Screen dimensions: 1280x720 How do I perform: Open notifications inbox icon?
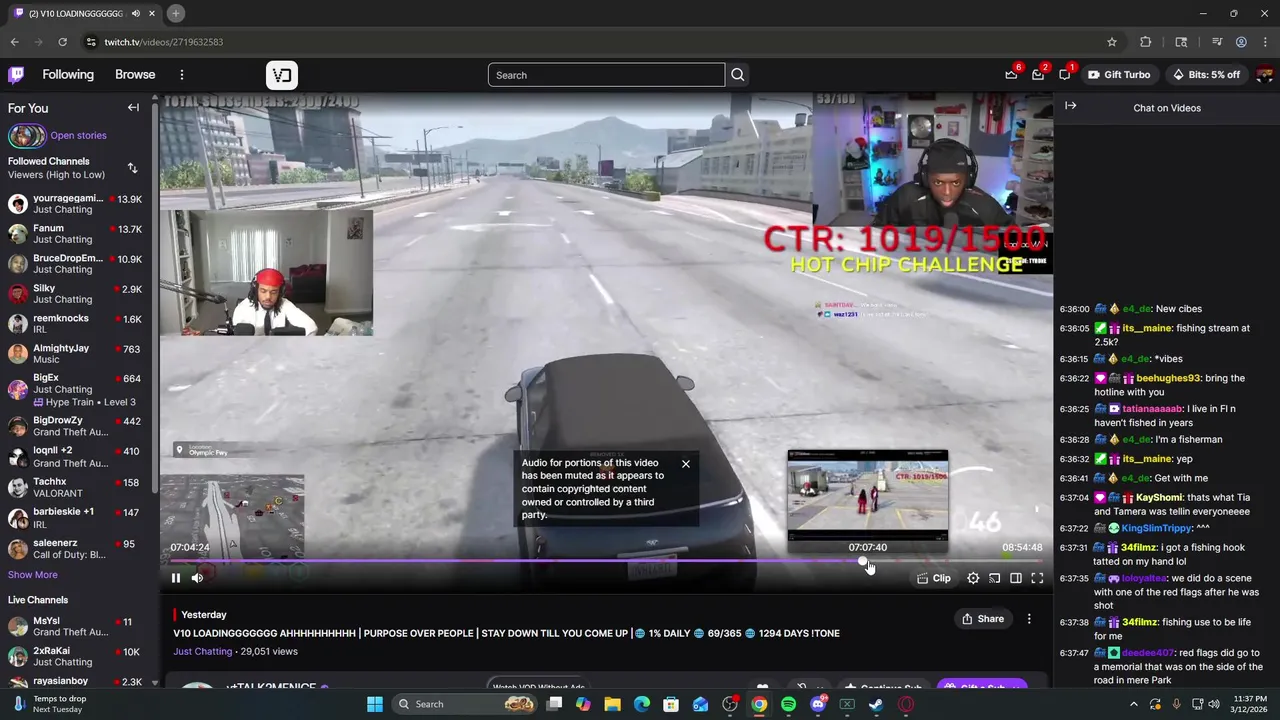[x=1038, y=75]
